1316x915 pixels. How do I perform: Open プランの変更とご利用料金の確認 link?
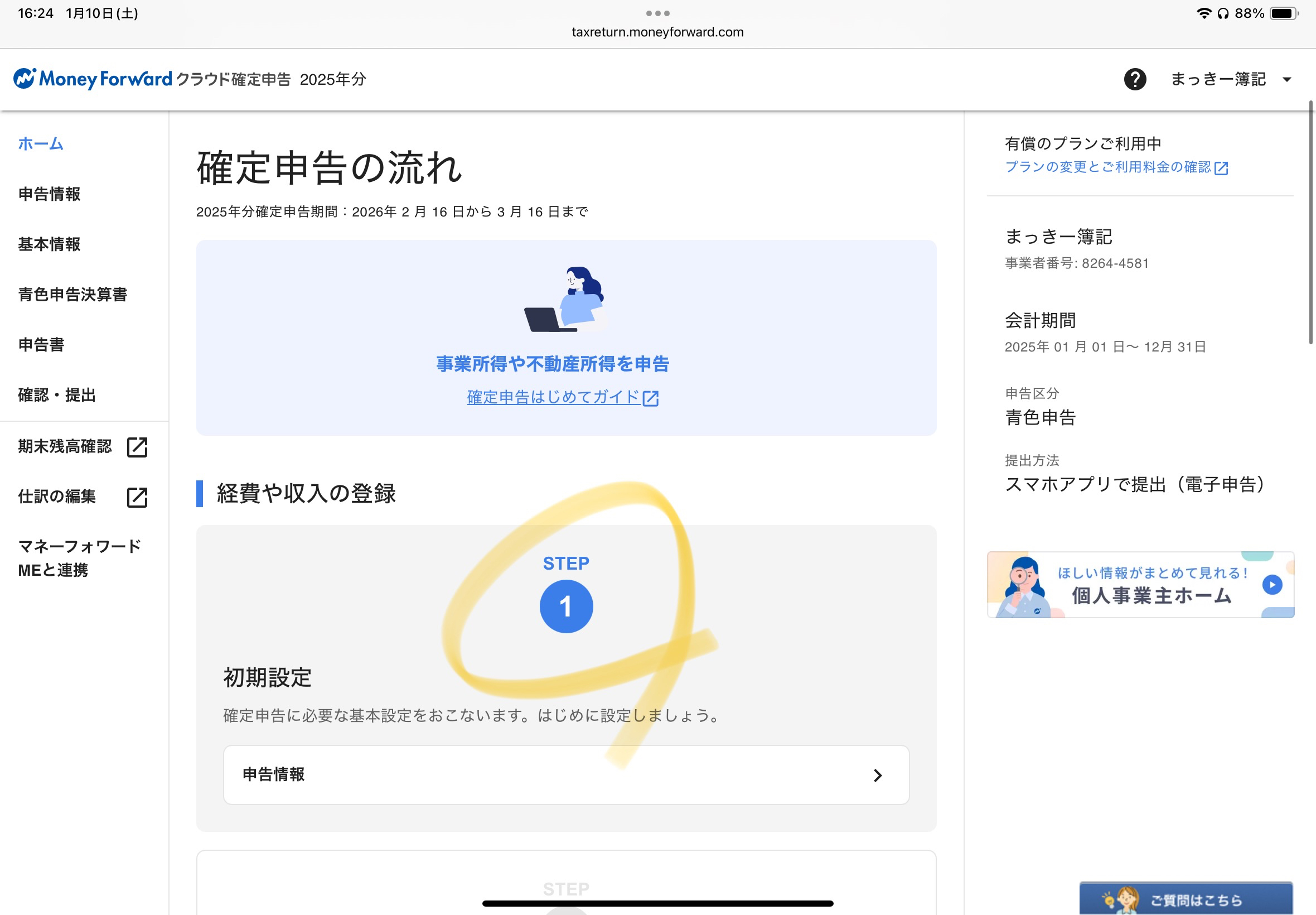point(1107,167)
